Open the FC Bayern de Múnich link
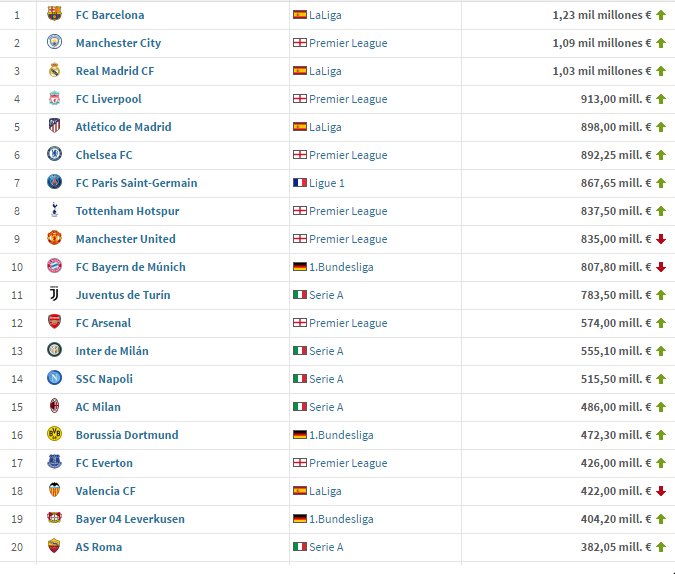The width and height of the screenshot is (675, 574). (130, 267)
